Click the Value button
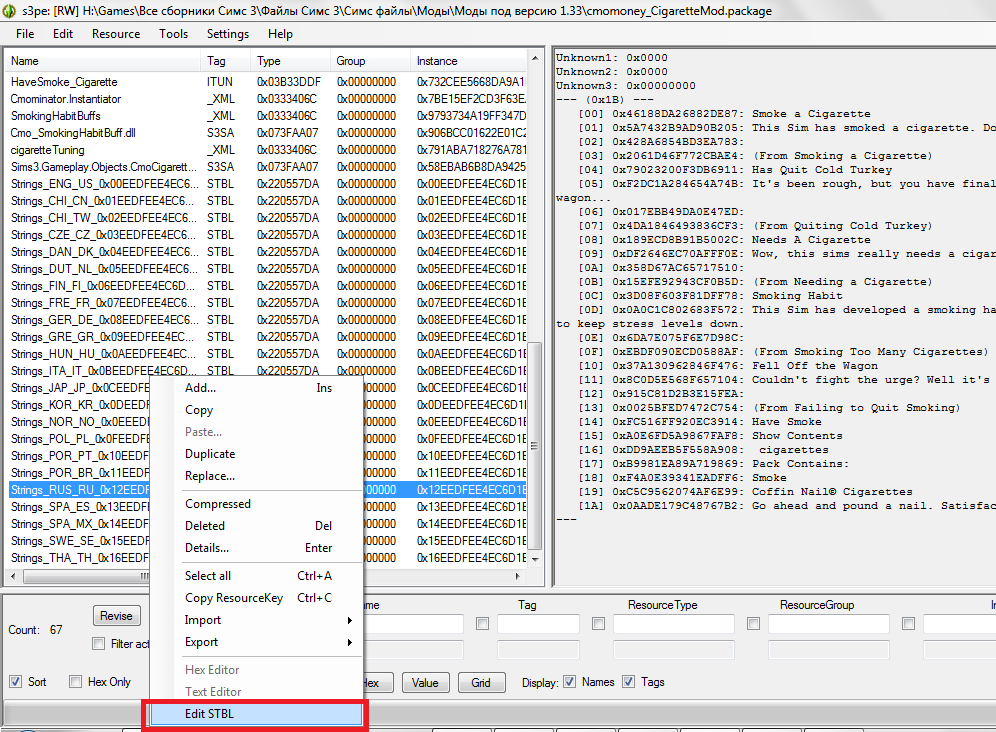Screen dimensions: 996x732 click(x=425, y=683)
